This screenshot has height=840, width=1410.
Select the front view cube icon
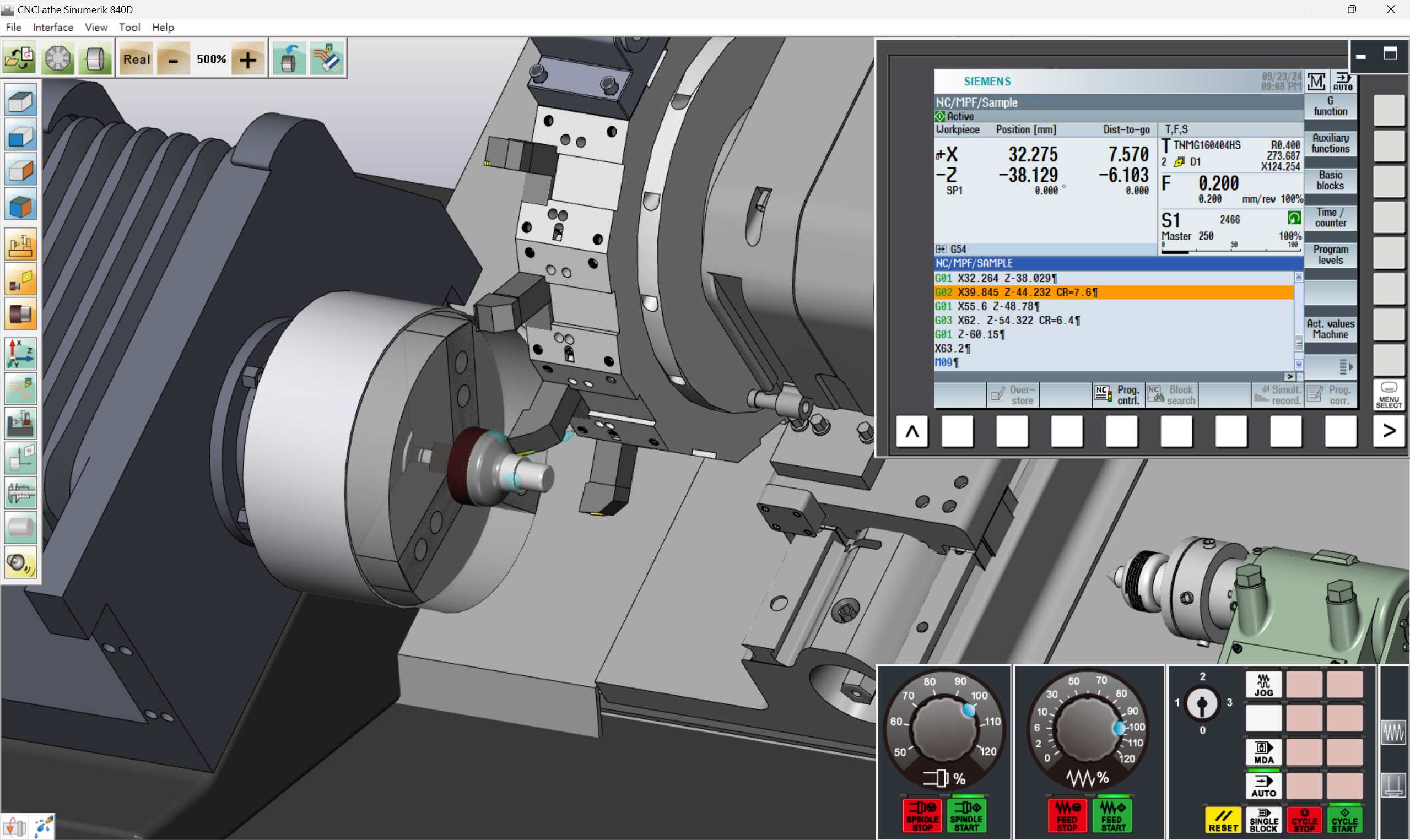(x=20, y=136)
